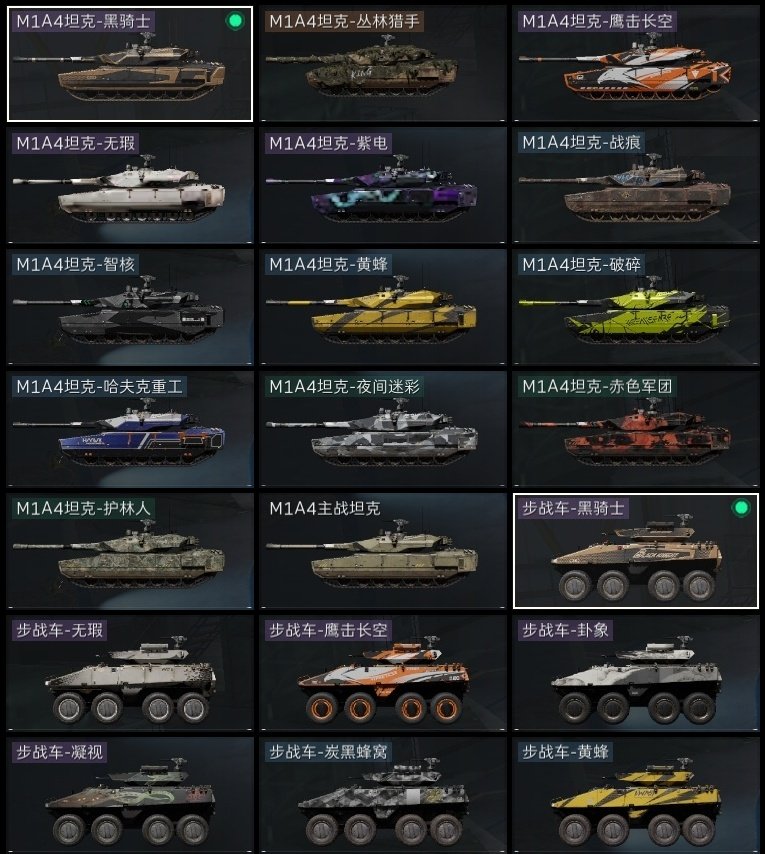
Task: Choose the M1A4坦克-丛林猎手 camouflage skin
Action: coord(383,64)
